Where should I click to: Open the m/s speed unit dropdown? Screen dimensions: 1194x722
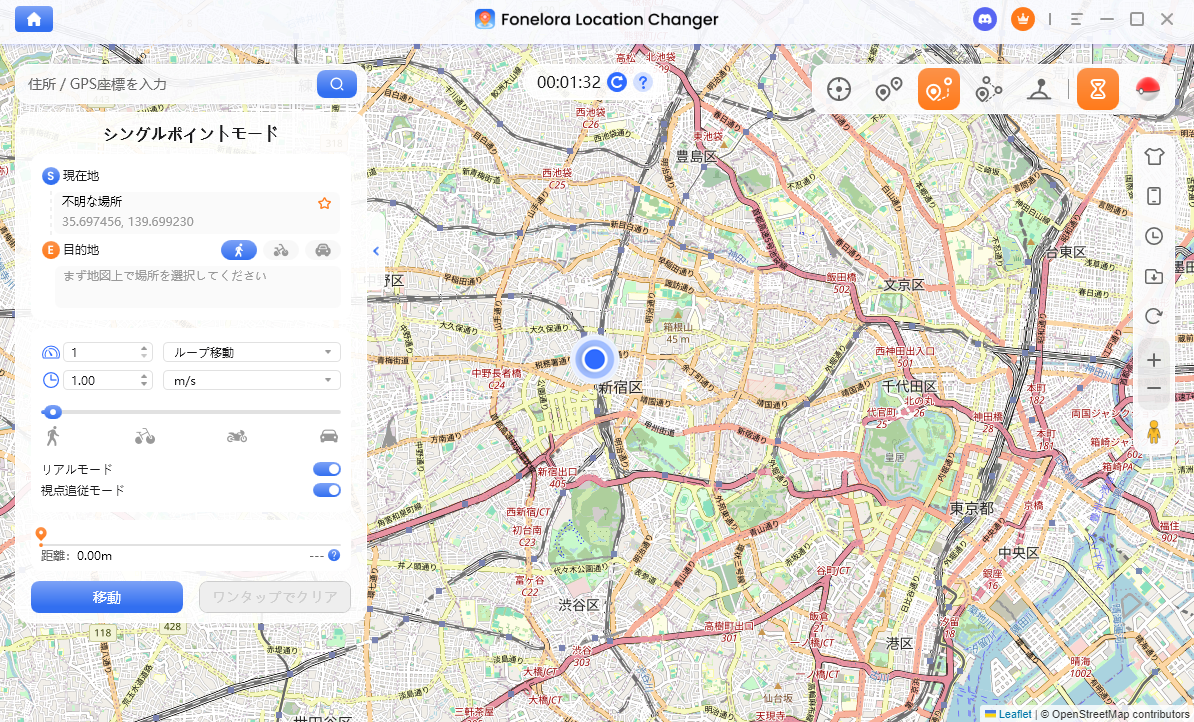click(x=251, y=380)
